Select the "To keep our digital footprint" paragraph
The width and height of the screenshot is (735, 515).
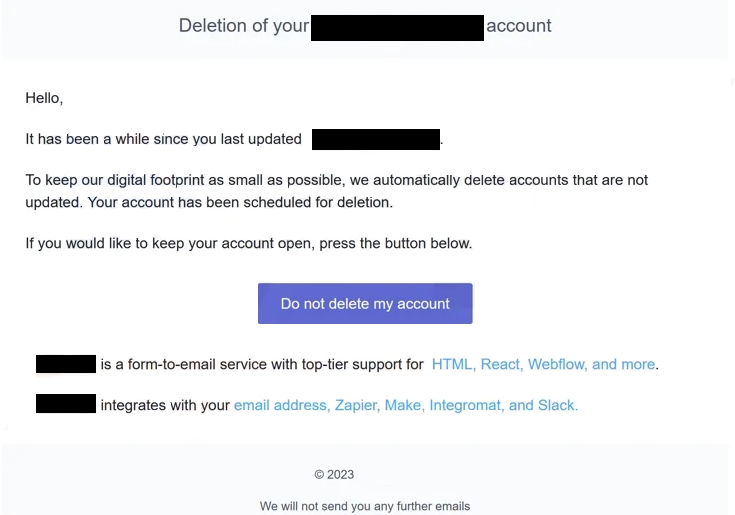tap(336, 180)
